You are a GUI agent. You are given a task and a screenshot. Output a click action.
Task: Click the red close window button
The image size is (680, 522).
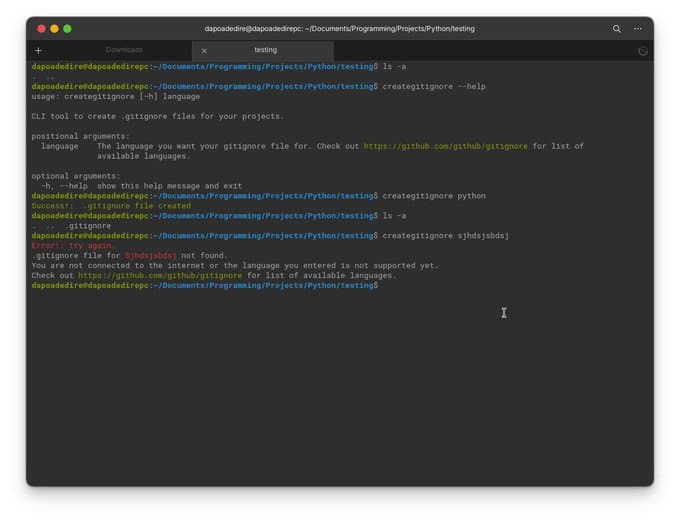[x=42, y=29]
